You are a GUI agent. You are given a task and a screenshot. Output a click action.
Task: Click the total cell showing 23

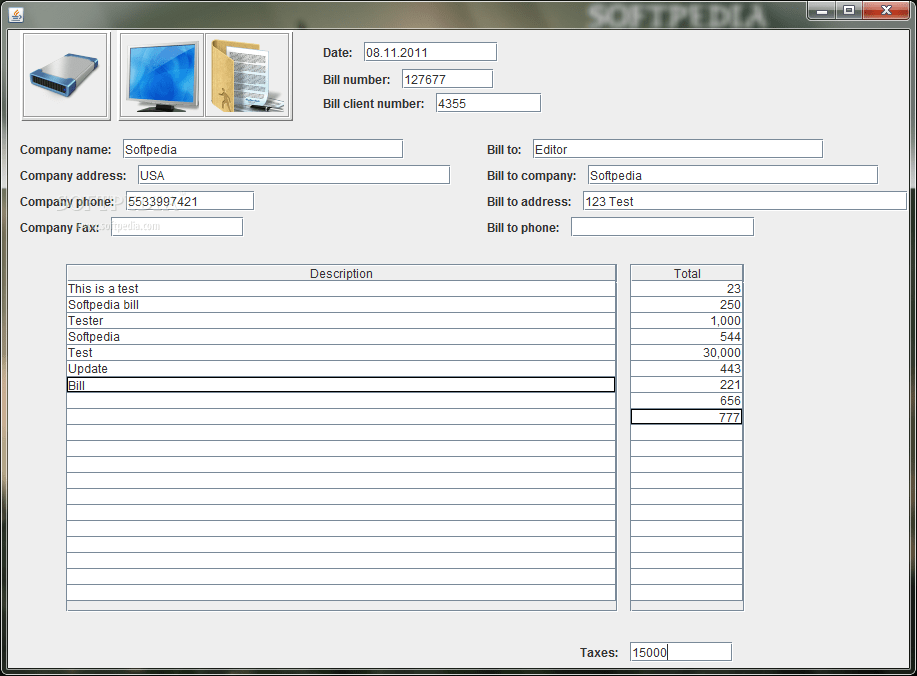[x=687, y=289]
